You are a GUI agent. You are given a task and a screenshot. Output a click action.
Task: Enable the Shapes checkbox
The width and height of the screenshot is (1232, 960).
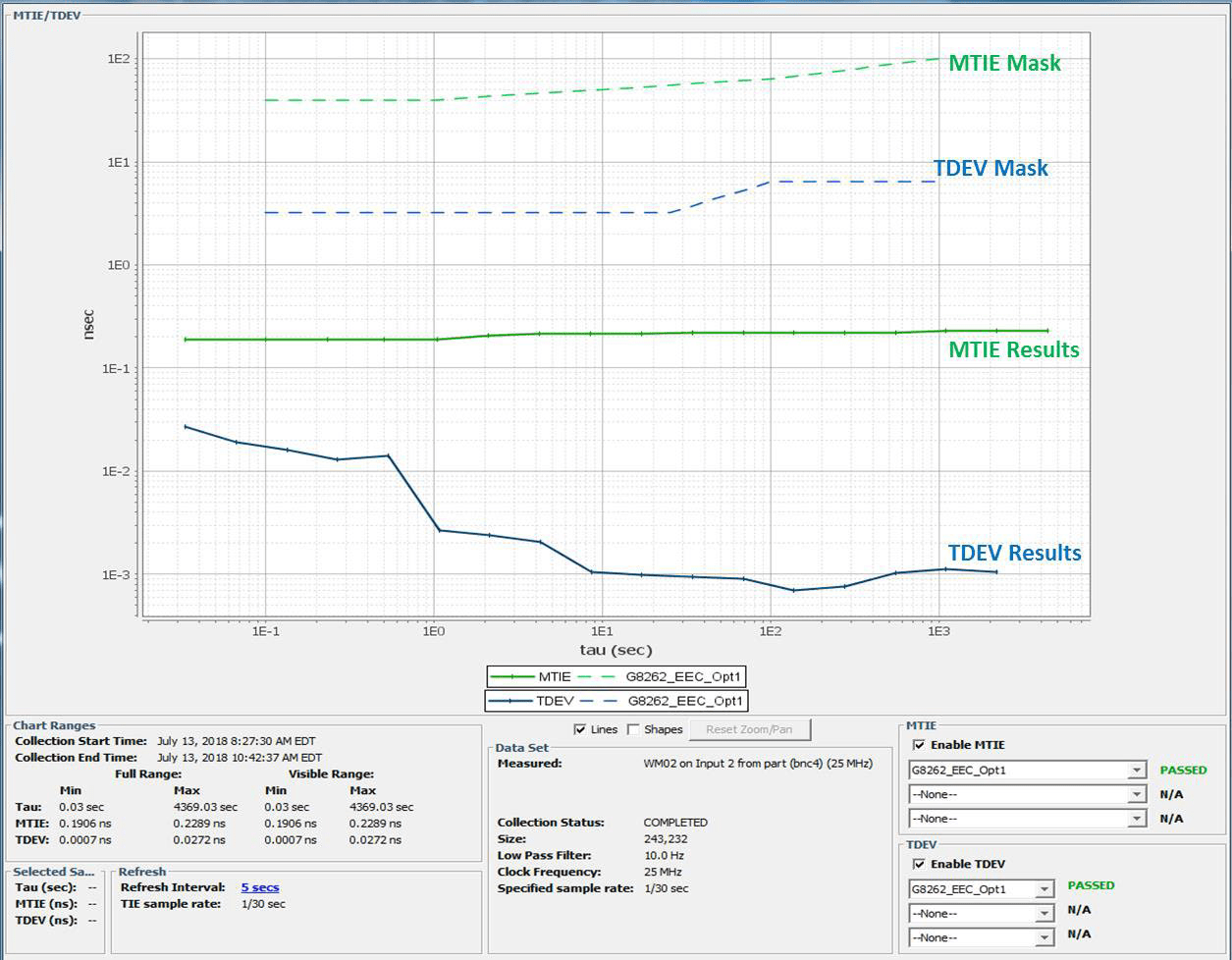pos(633,729)
